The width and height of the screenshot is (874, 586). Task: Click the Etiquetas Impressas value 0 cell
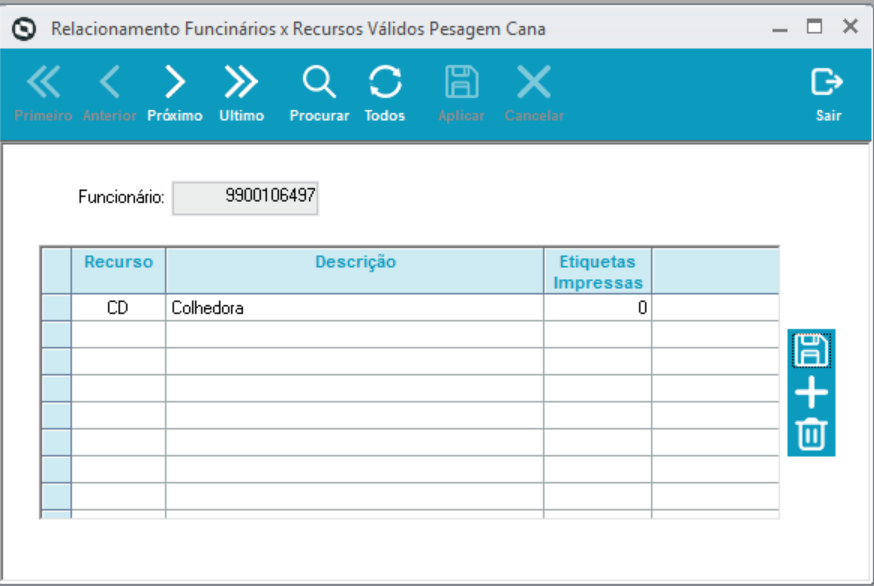[597, 308]
